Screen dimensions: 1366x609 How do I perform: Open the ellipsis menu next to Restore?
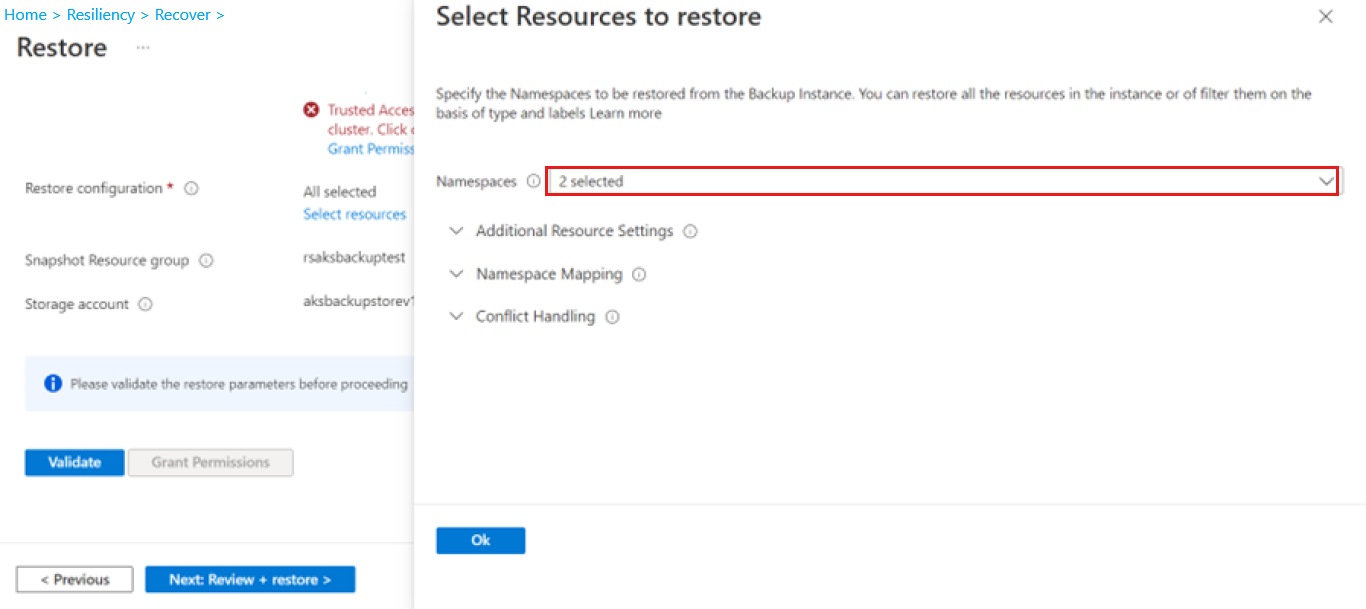143,48
